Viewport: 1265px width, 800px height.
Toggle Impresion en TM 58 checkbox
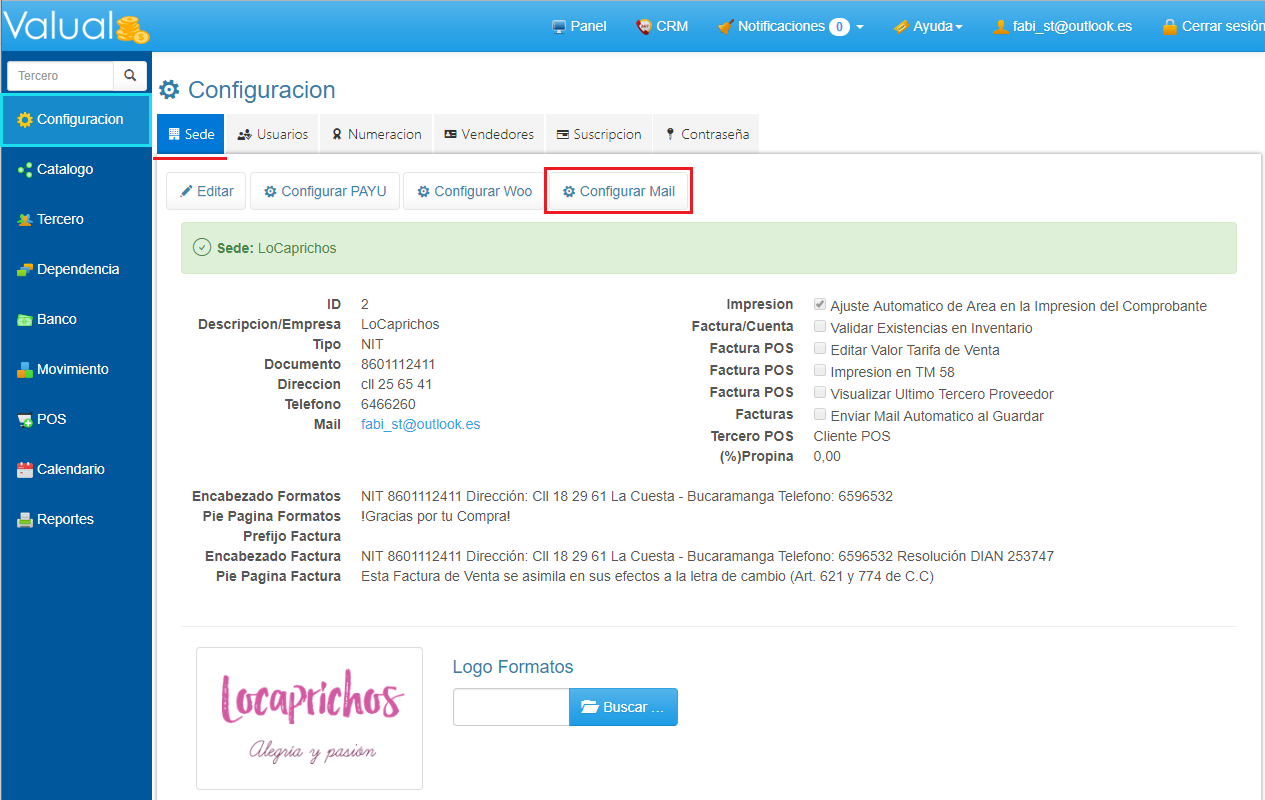[820, 371]
